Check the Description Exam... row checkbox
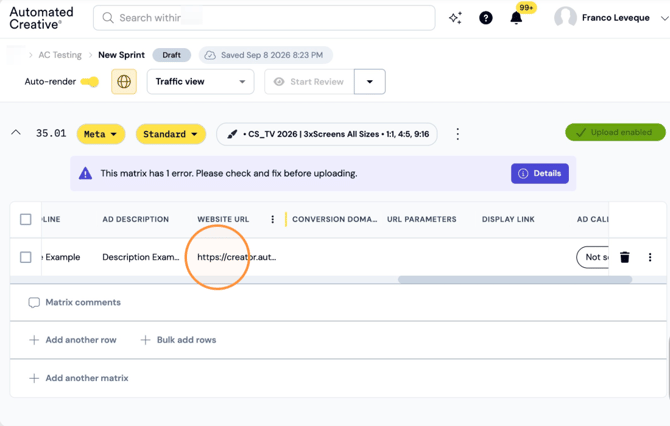This screenshot has width=670, height=426. point(26,257)
